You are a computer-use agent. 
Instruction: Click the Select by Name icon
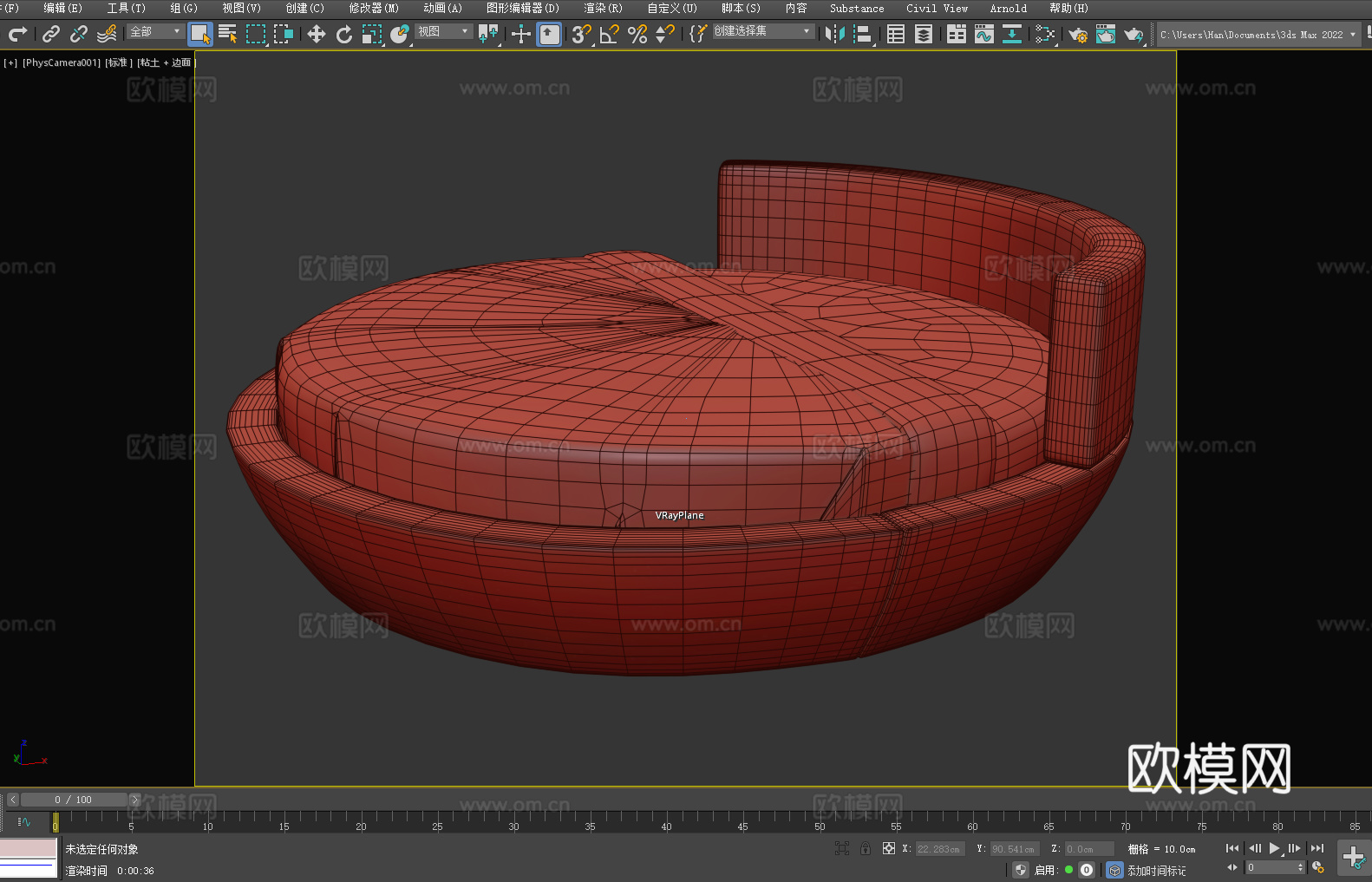pos(227,34)
